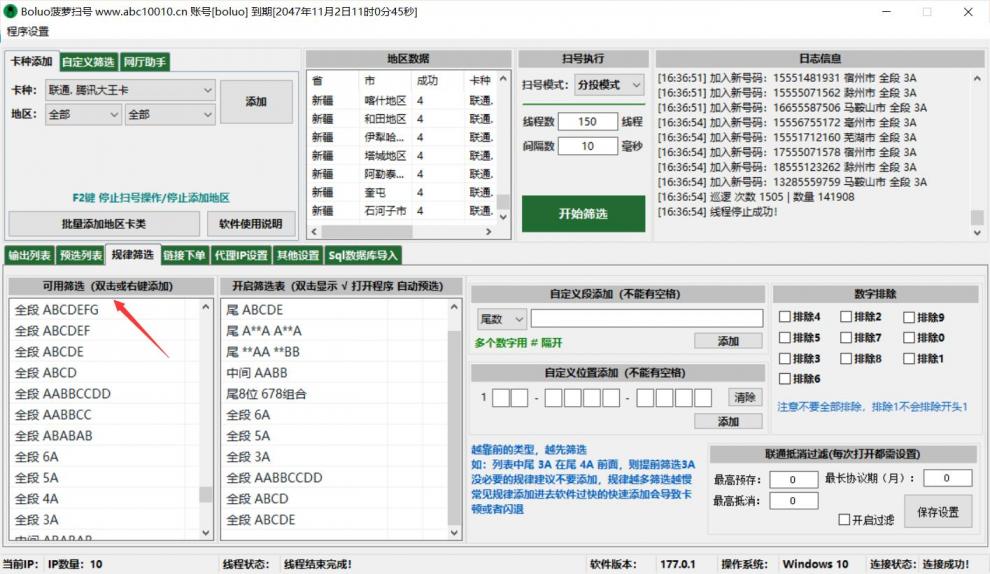990x574 pixels.
Task: Select 全段 AABBCCDD in 可用筛选 list
Action: coord(105,394)
